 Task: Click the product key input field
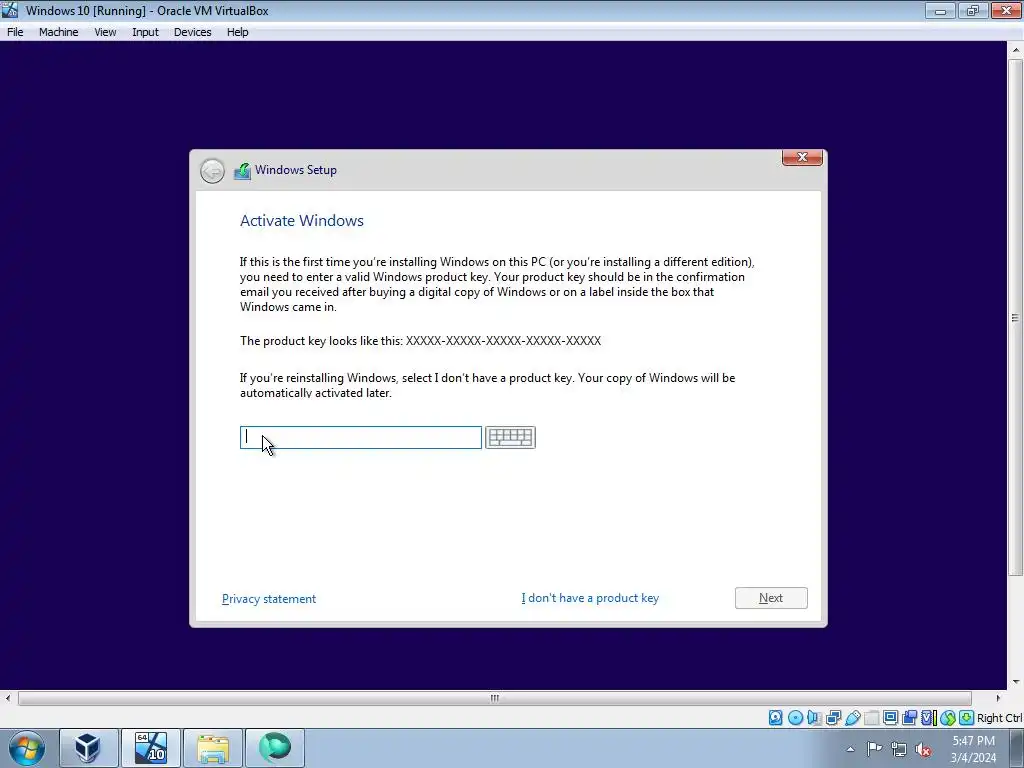360,437
